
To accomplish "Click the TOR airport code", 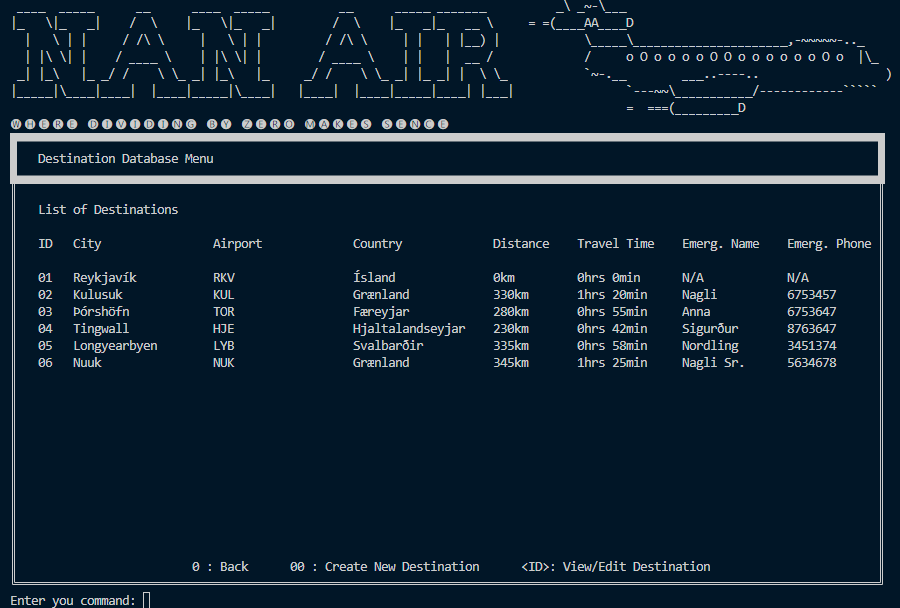I will (x=223, y=312).
